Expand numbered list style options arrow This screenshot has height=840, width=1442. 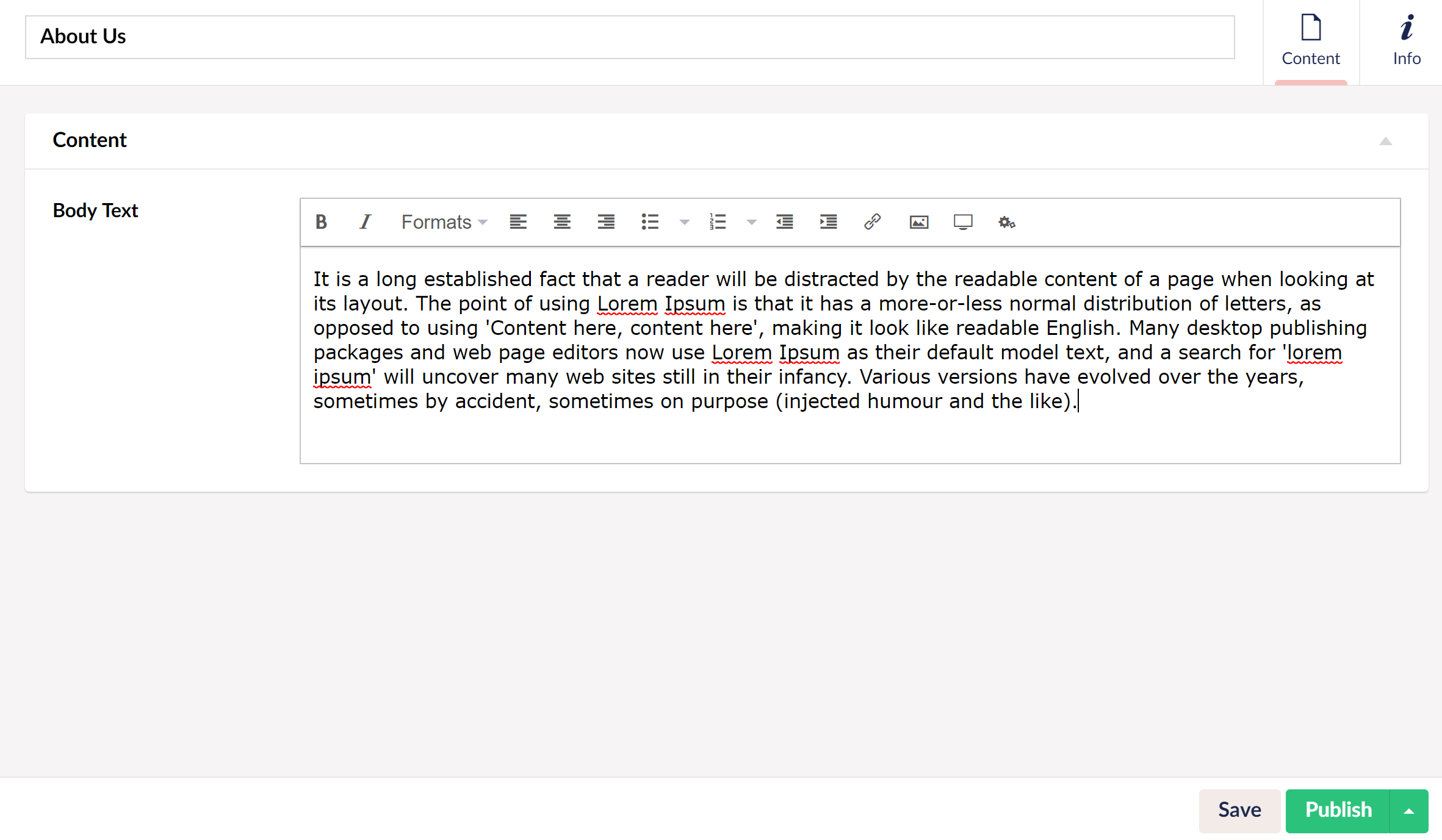coord(751,222)
